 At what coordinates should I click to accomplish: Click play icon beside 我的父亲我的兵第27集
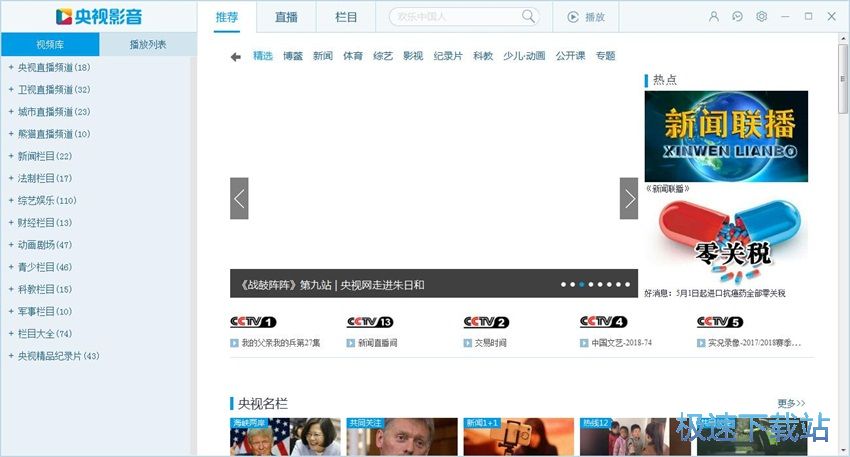coord(234,343)
